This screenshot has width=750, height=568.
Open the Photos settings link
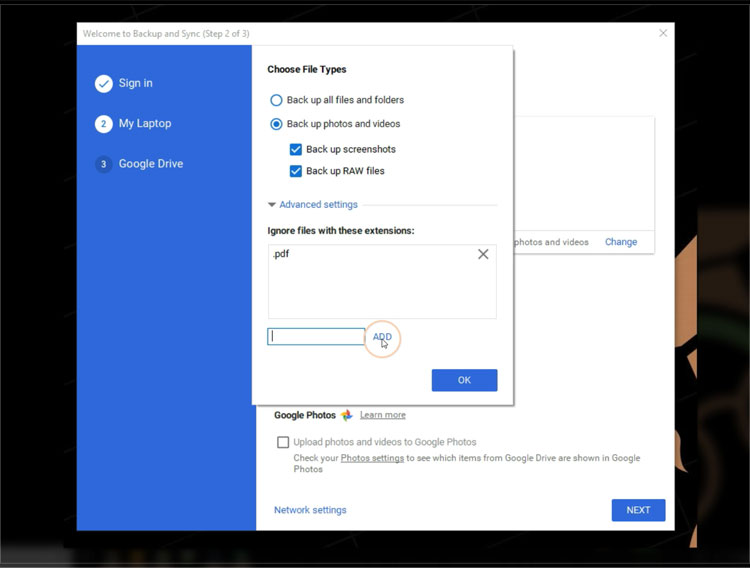point(372,458)
